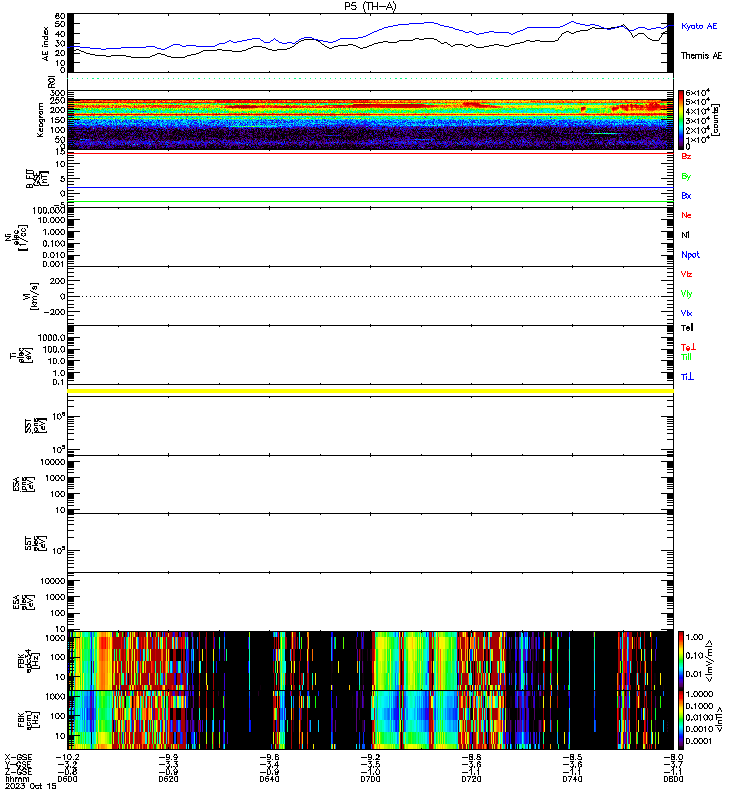Click the dotted cyan ROI line
This screenshot has width=750, height=800.
point(370,79)
